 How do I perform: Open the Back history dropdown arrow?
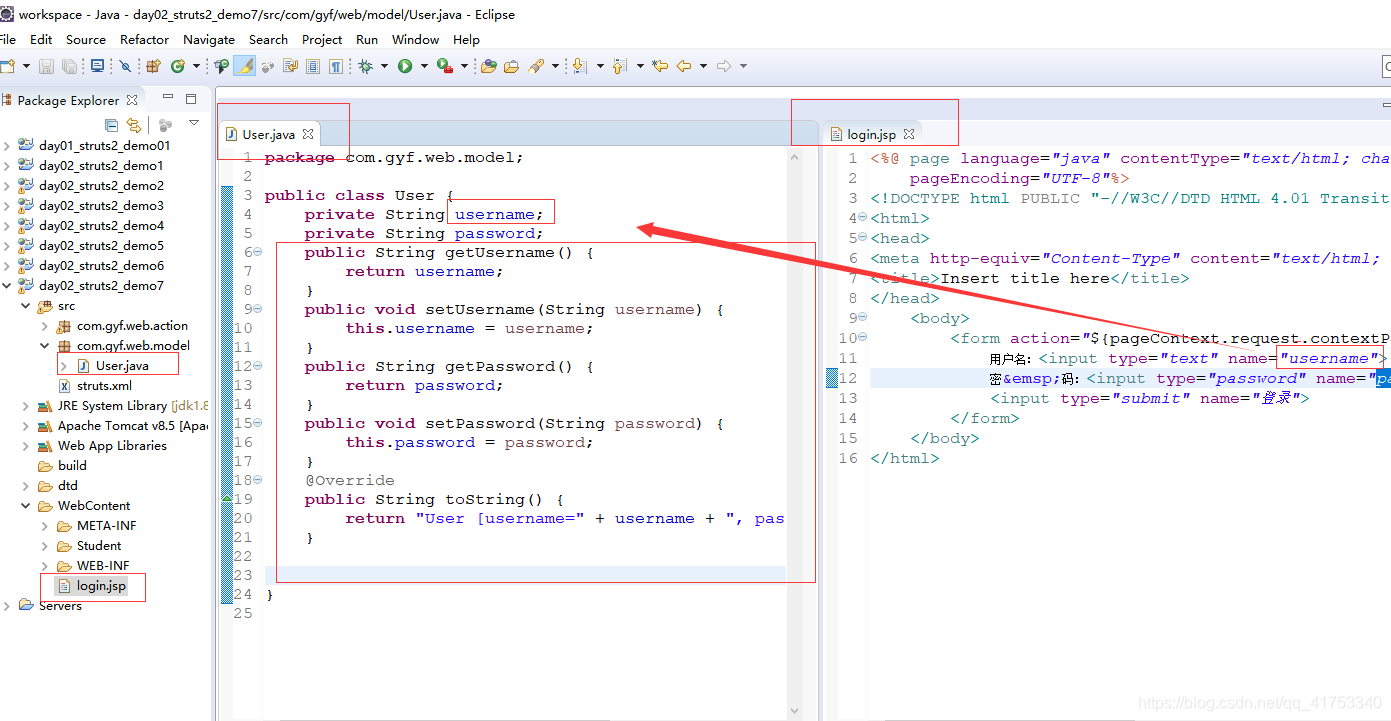tap(703, 67)
